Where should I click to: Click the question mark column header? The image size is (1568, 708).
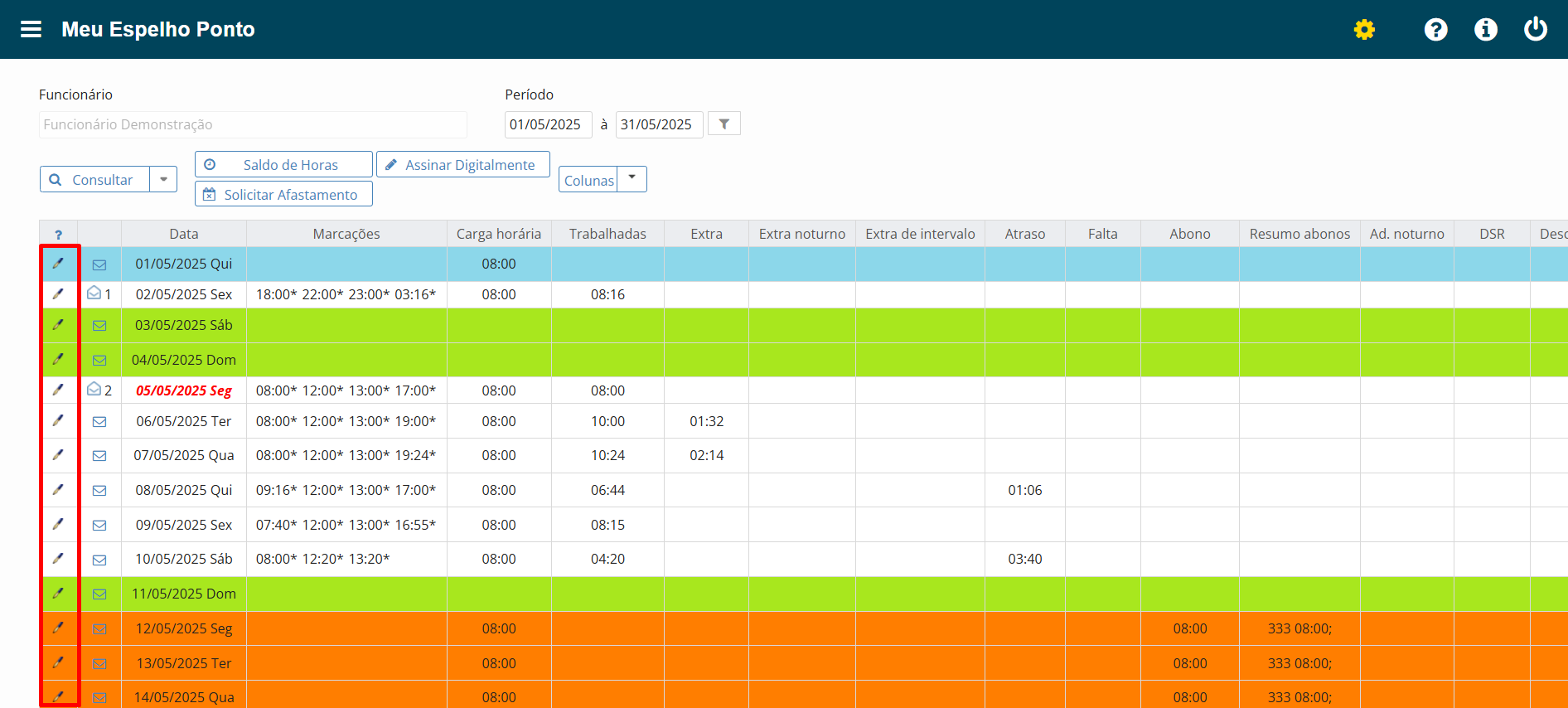click(58, 235)
